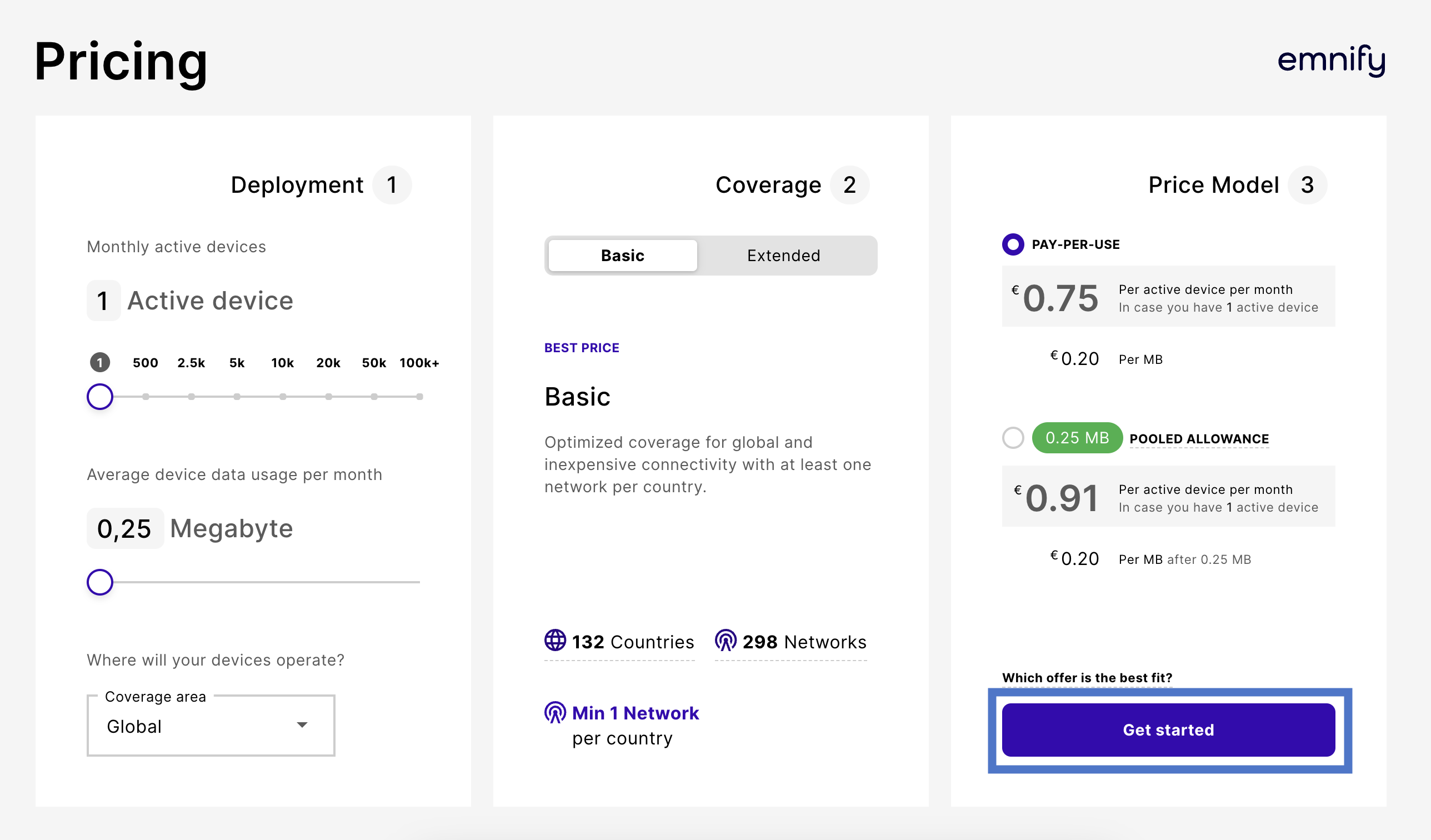Screen dimensions: 1431x840
Task: Click the step 3 badge next to Price Model
Action: [1307, 185]
